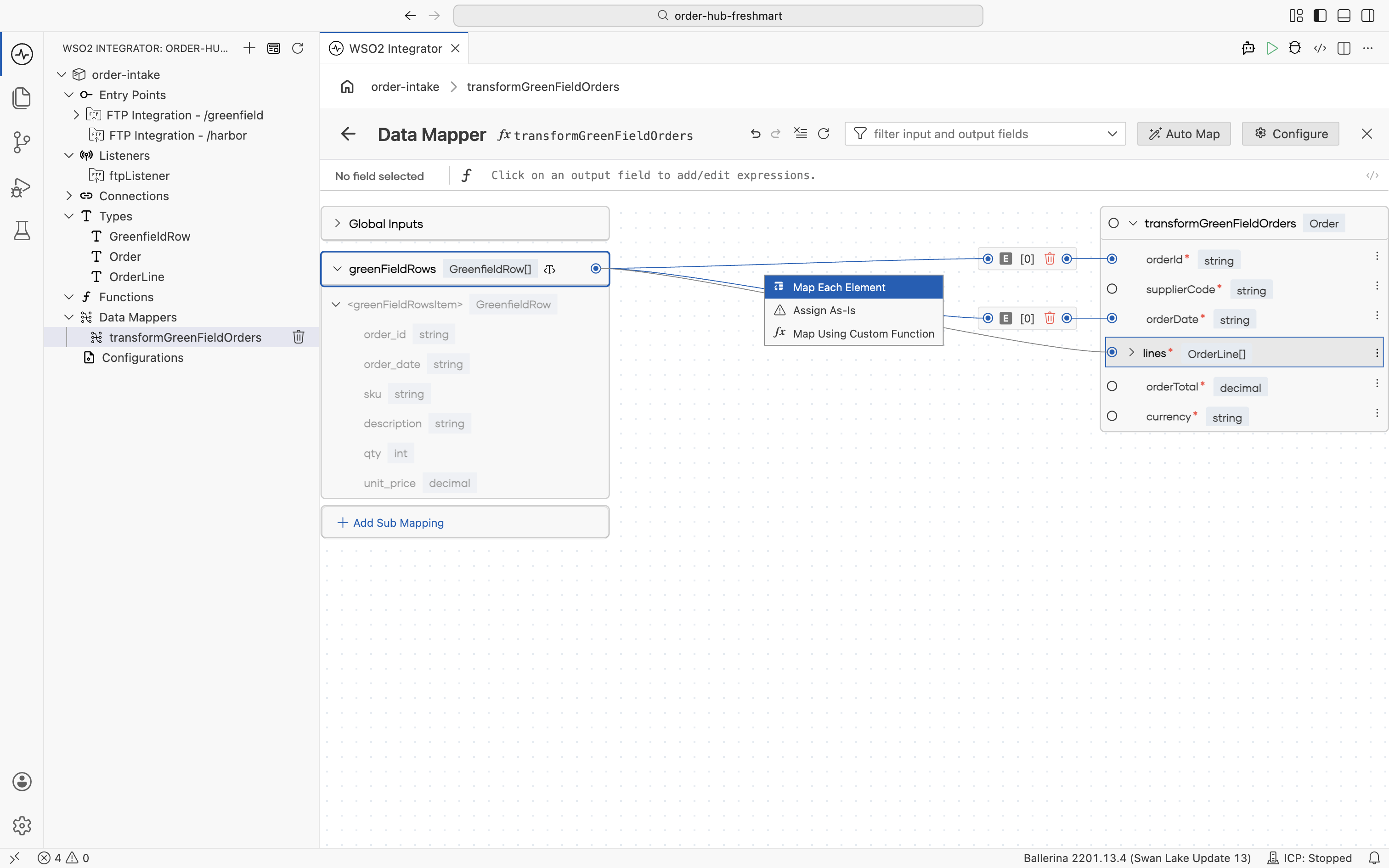Image resolution: width=1389 pixels, height=868 pixels.
Task: Expand the Connections tree node
Action: point(69,197)
